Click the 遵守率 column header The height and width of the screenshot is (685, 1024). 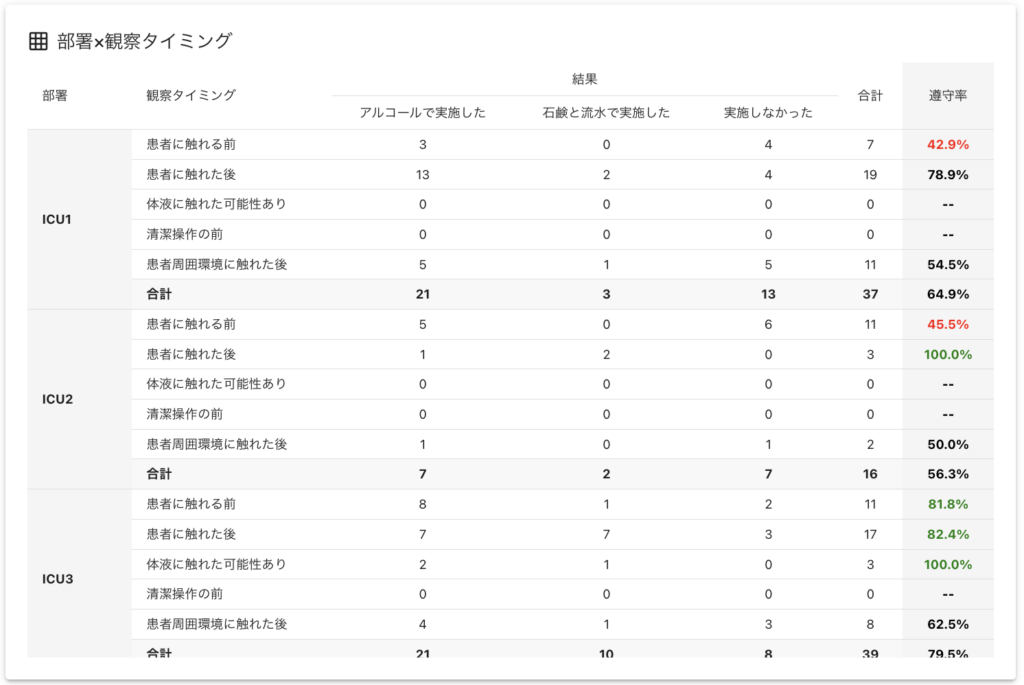coord(947,96)
